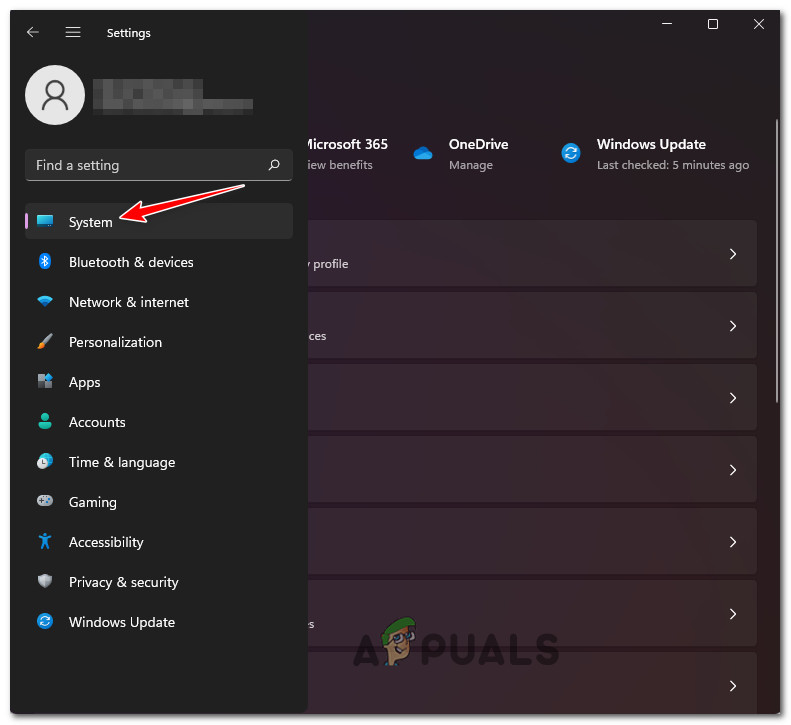Open Network & internet settings
Screen dimensions: 791x725
point(158,302)
